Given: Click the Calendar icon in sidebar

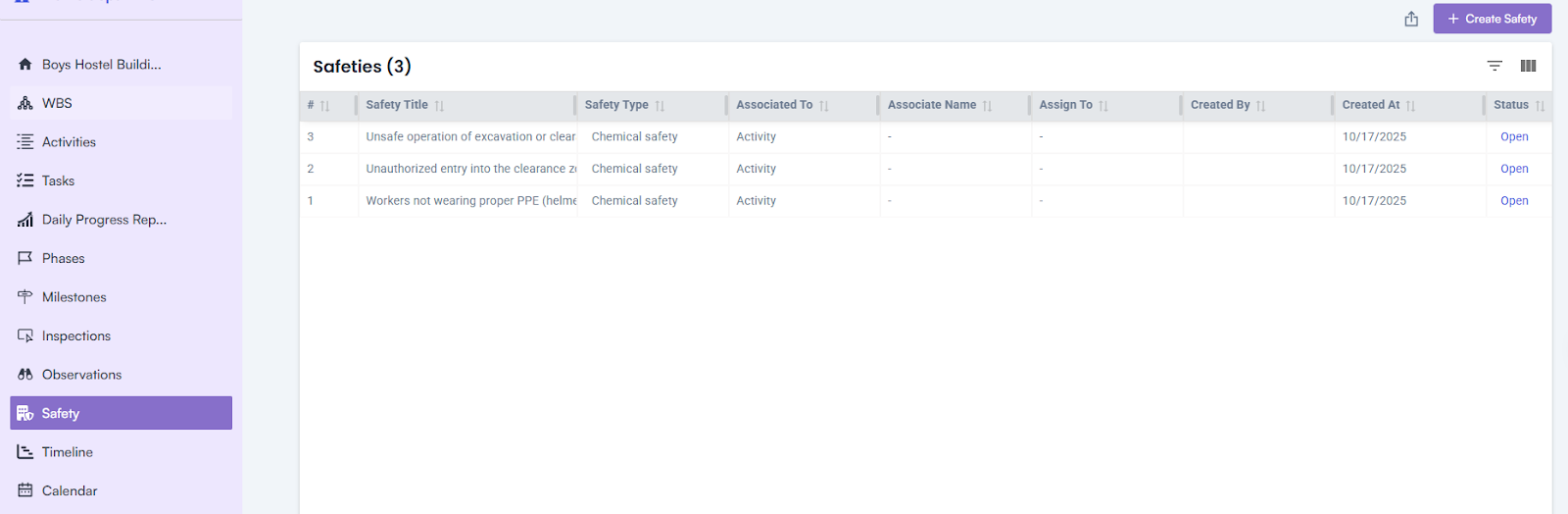Looking at the screenshot, I should [x=25, y=490].
